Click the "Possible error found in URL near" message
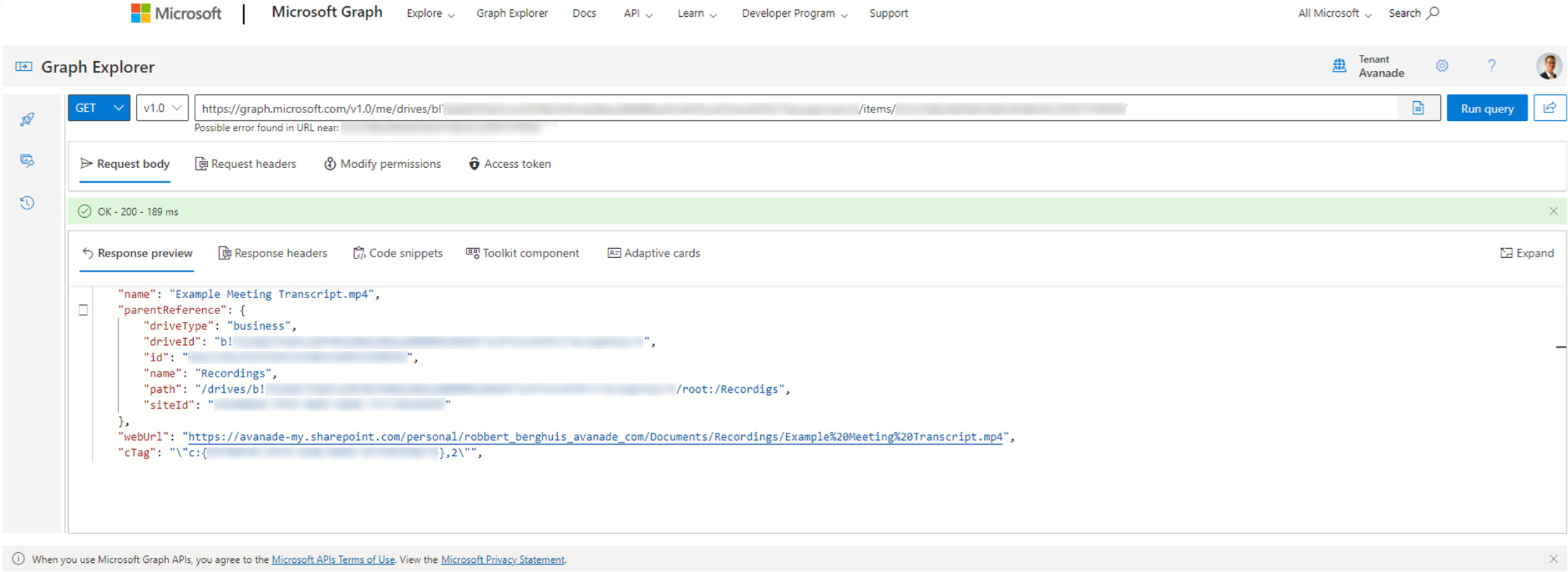 (267, 128)
